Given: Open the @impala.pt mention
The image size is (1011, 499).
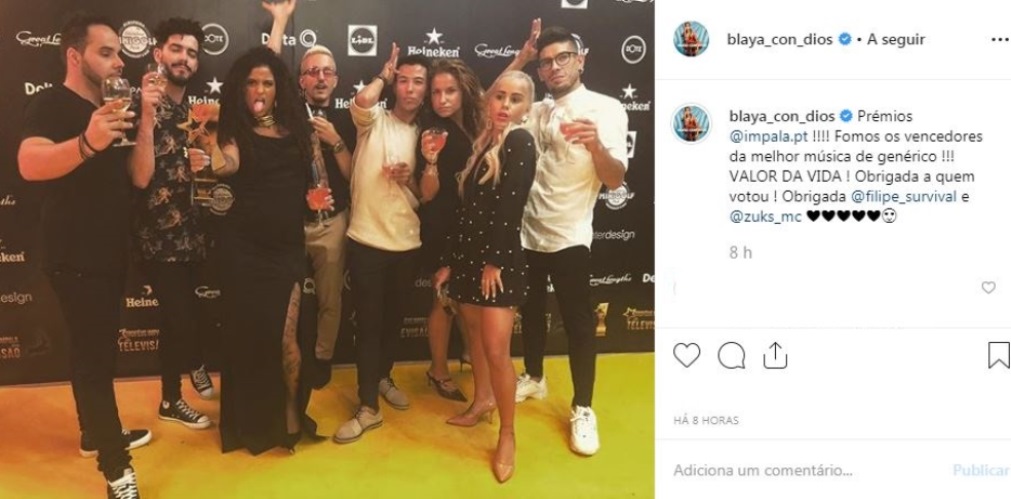Looking at the screenshot, I should (763, 137).
